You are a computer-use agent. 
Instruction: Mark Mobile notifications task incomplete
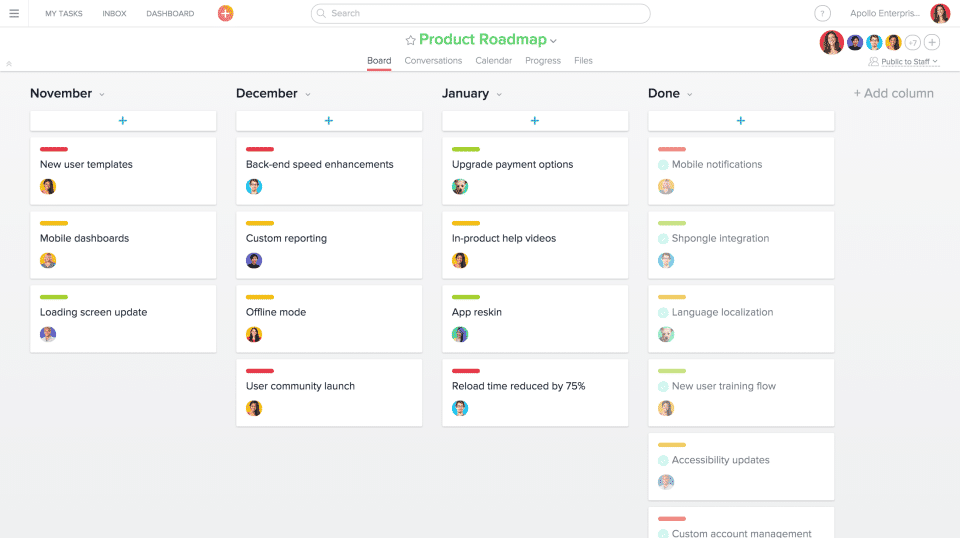(663, 165)
